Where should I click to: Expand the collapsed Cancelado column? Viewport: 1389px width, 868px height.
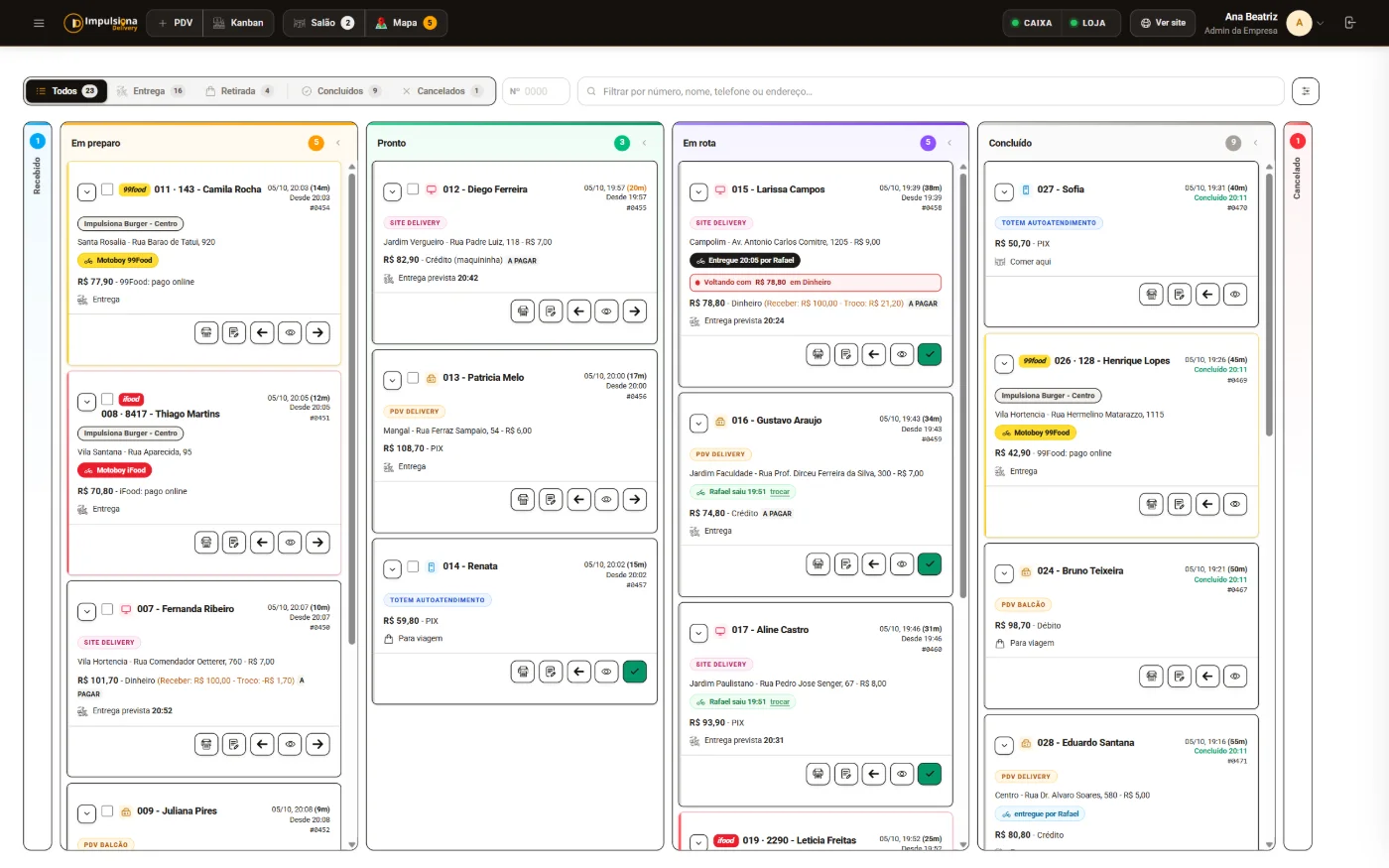coord(1297,486)
